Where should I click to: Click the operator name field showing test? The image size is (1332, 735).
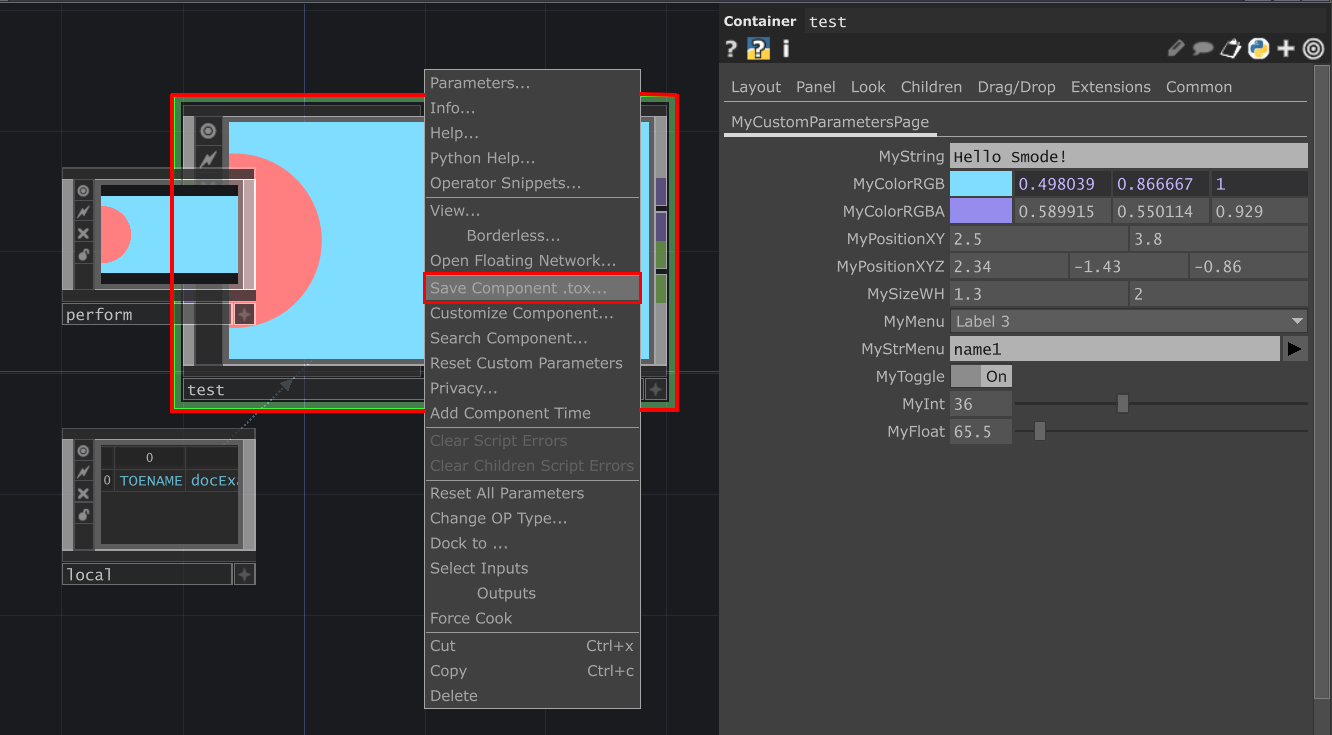pos(1066,21)
